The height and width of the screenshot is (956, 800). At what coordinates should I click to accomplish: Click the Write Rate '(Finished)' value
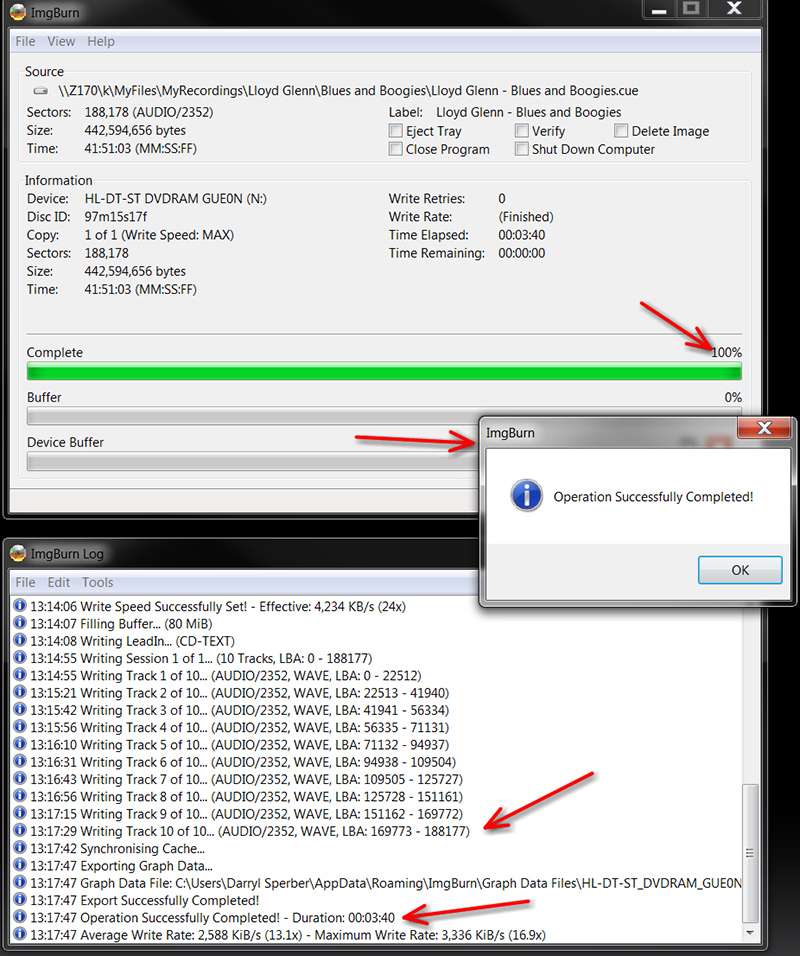526,217
